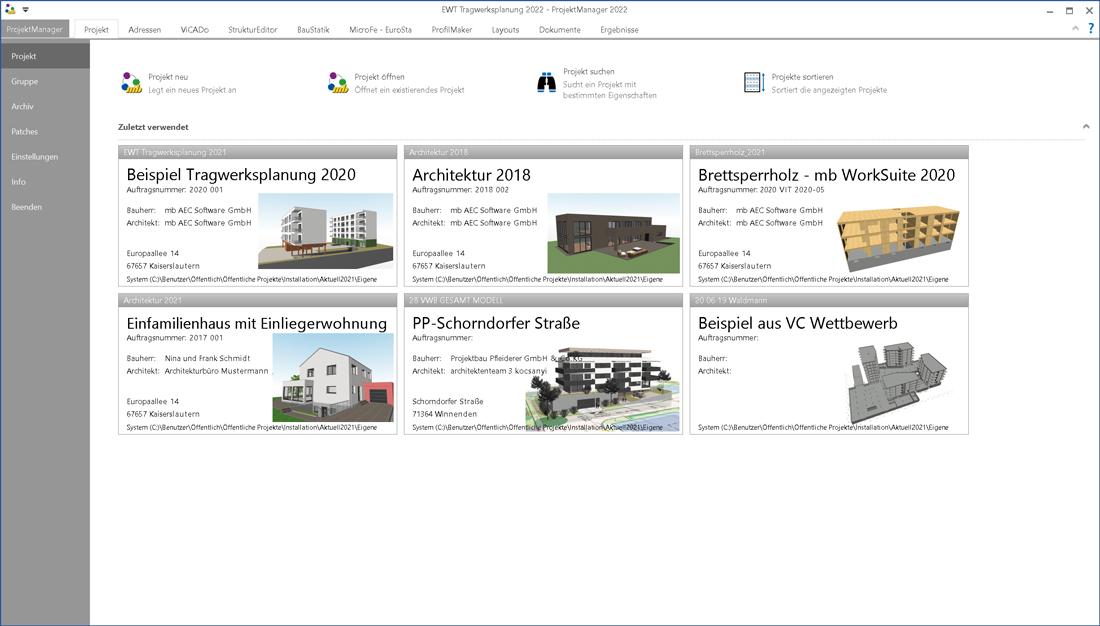Click Auftragsnummer 2020 001 text
Viewport: 1100px width, 626px height.
(175, 189)
